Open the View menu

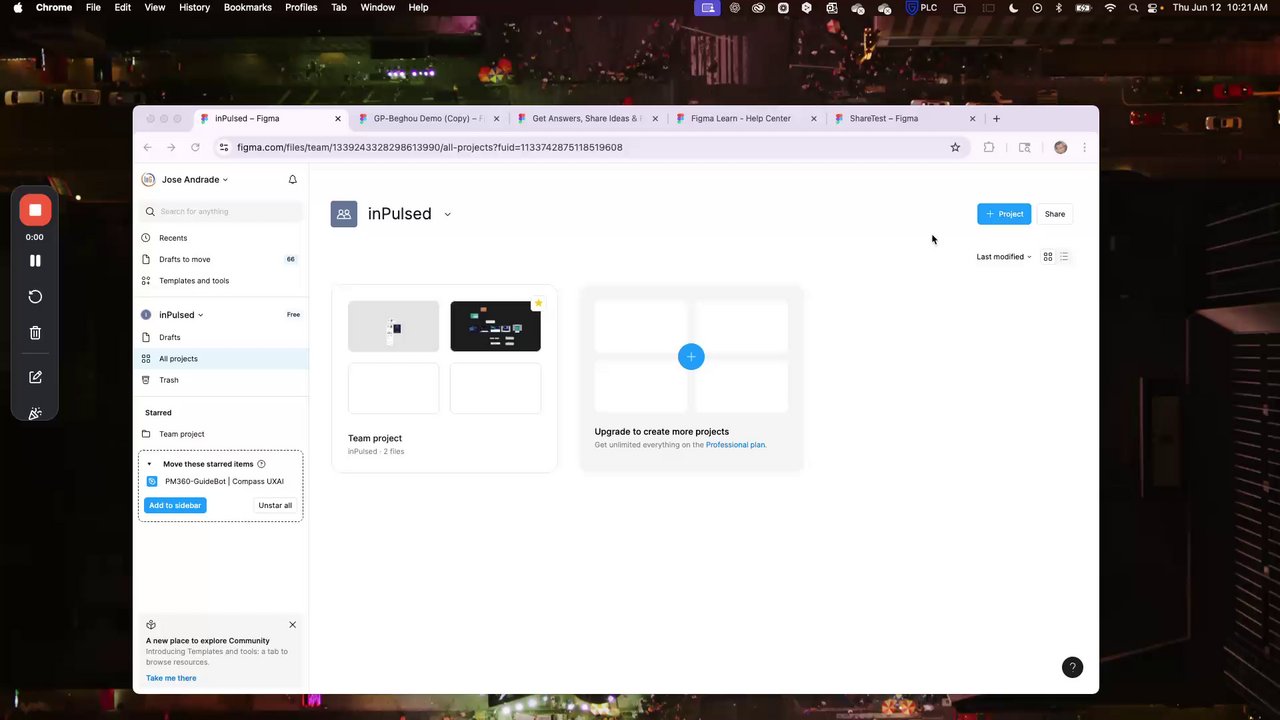pyautogui.click(x=155, y=7)
